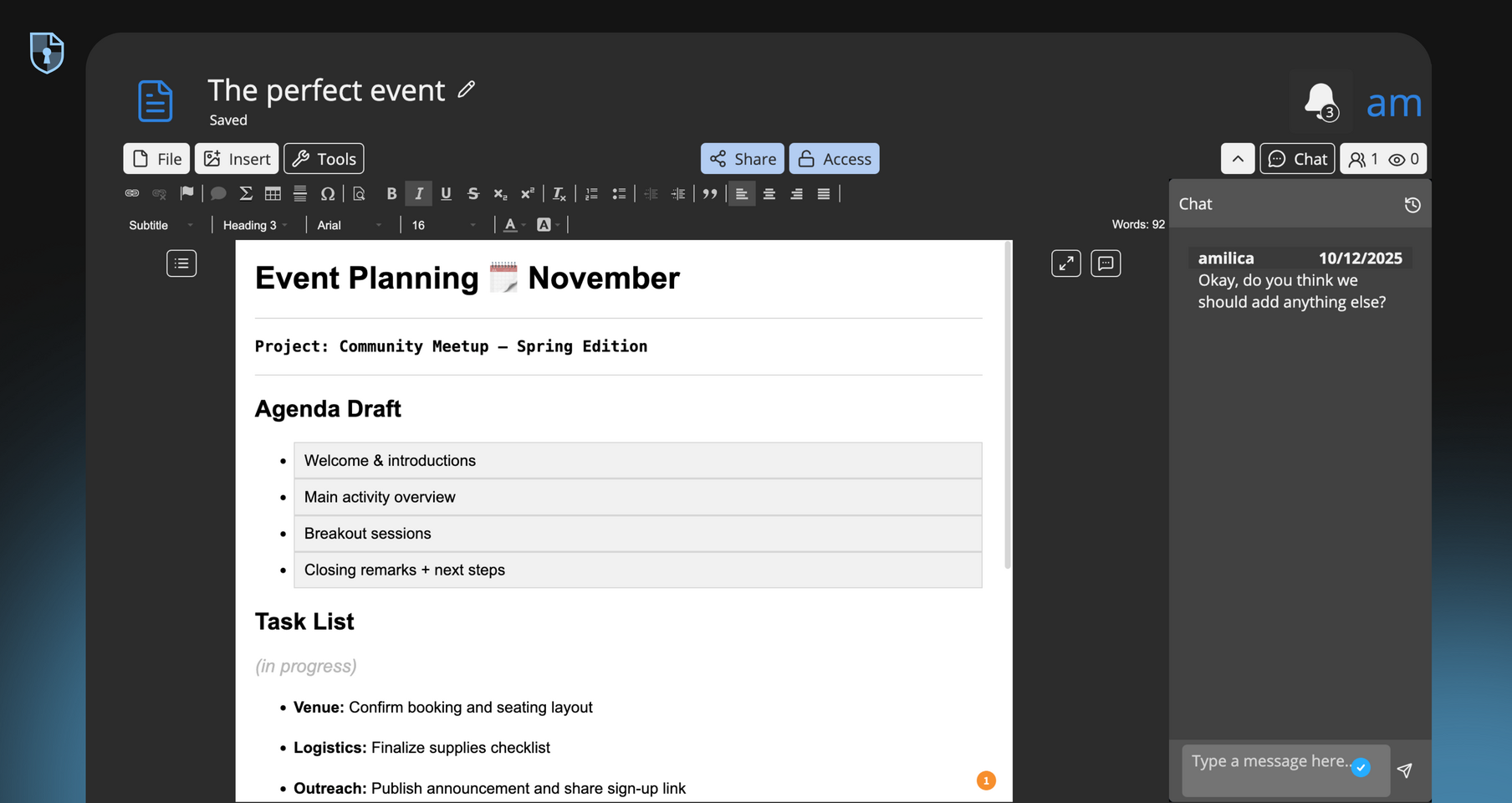Insert a numbered list

pos(591,194)
